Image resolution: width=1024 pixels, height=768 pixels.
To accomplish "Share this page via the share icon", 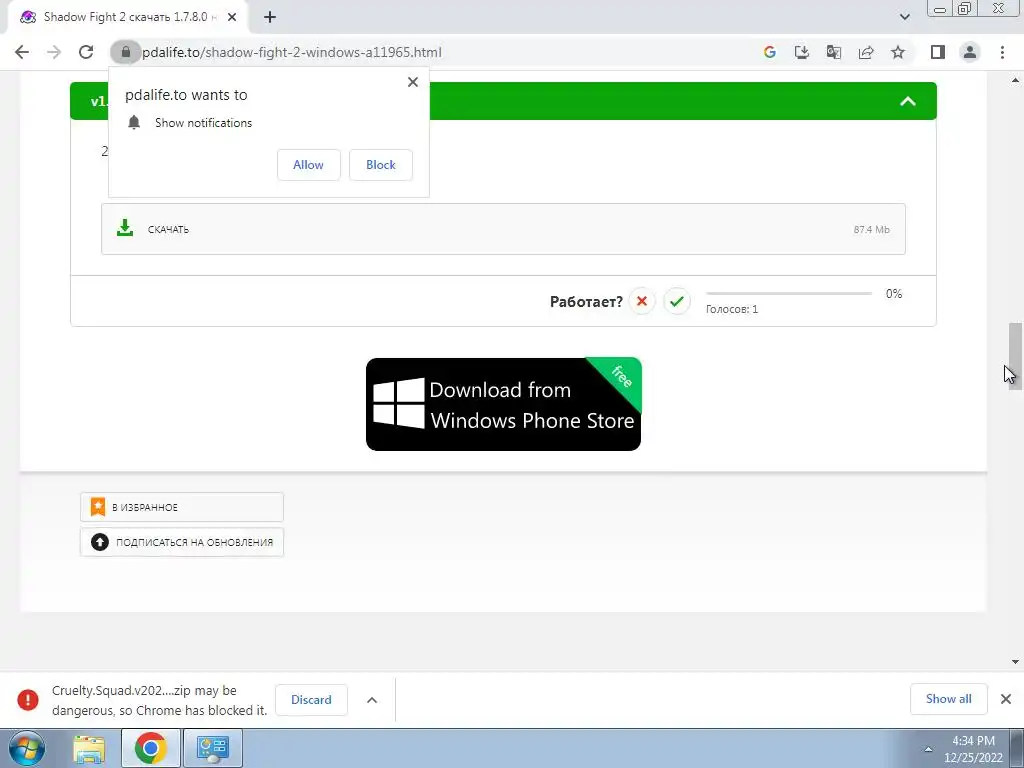I will point(866,52).
